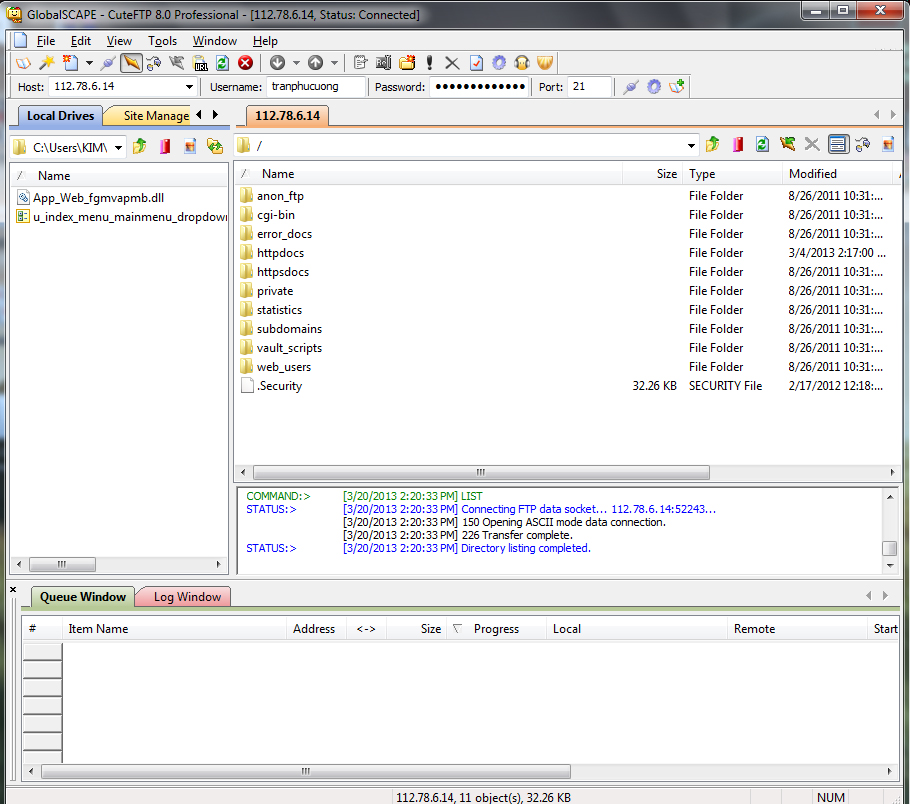Viewport: 910px width, 804px height.
Task: Click local pane folder synchronize icon
Action: [215, 146]
